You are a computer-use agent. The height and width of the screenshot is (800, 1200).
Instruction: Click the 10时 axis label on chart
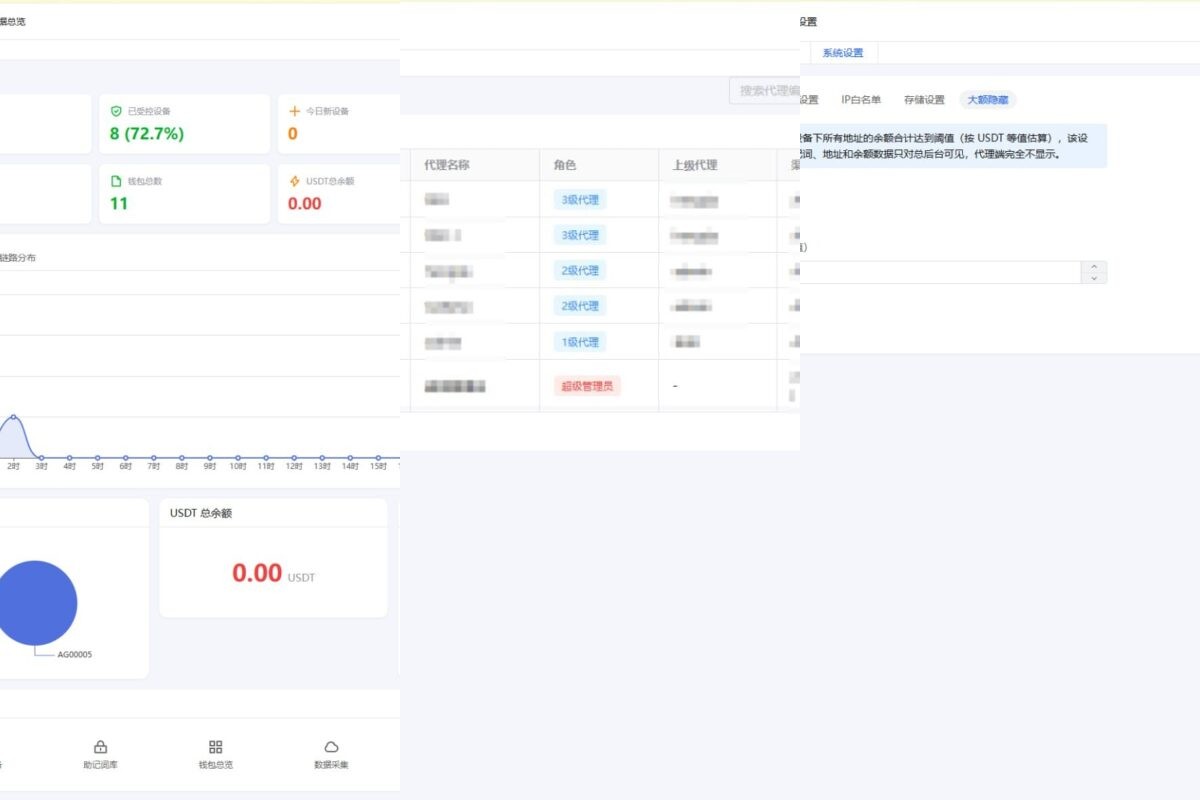pyautogui.click(x=238, y=466)
